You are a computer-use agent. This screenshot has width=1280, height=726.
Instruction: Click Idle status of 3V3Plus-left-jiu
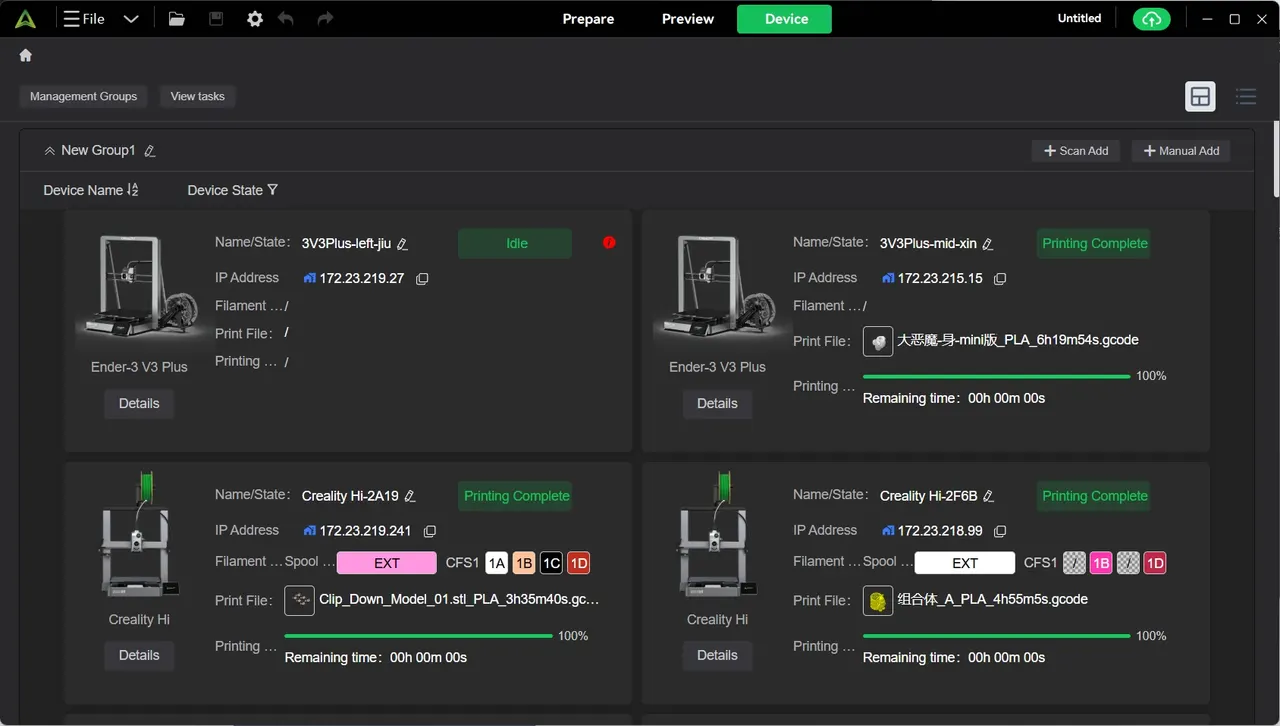515,243
